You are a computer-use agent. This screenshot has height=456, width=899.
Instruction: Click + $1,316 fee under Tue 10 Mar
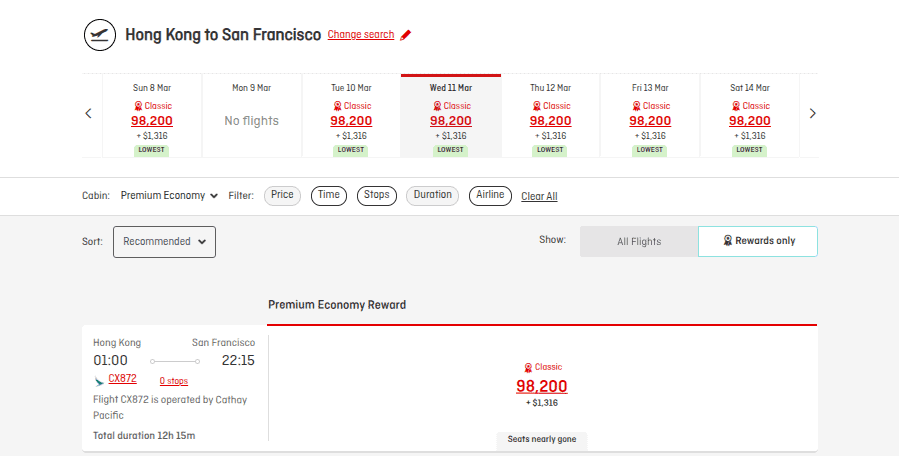(351, 136)
